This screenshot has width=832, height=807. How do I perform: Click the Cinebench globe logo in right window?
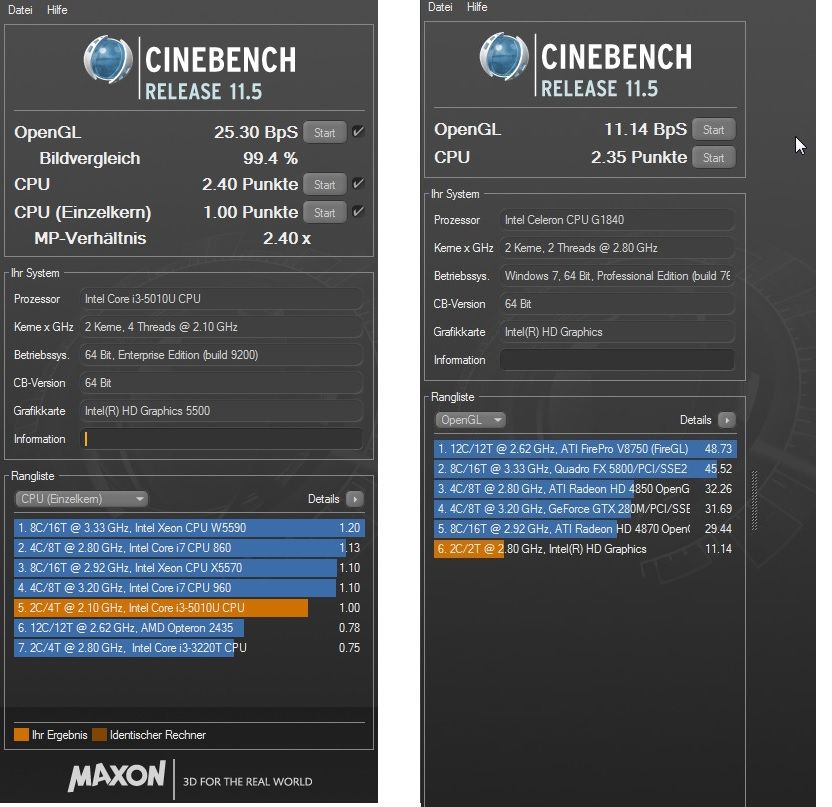click(x=504, y=56)
